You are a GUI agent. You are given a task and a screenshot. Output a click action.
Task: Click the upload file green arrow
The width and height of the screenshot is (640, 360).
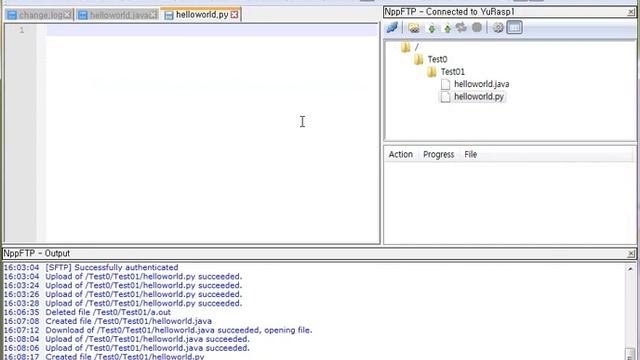pos(447,28)
